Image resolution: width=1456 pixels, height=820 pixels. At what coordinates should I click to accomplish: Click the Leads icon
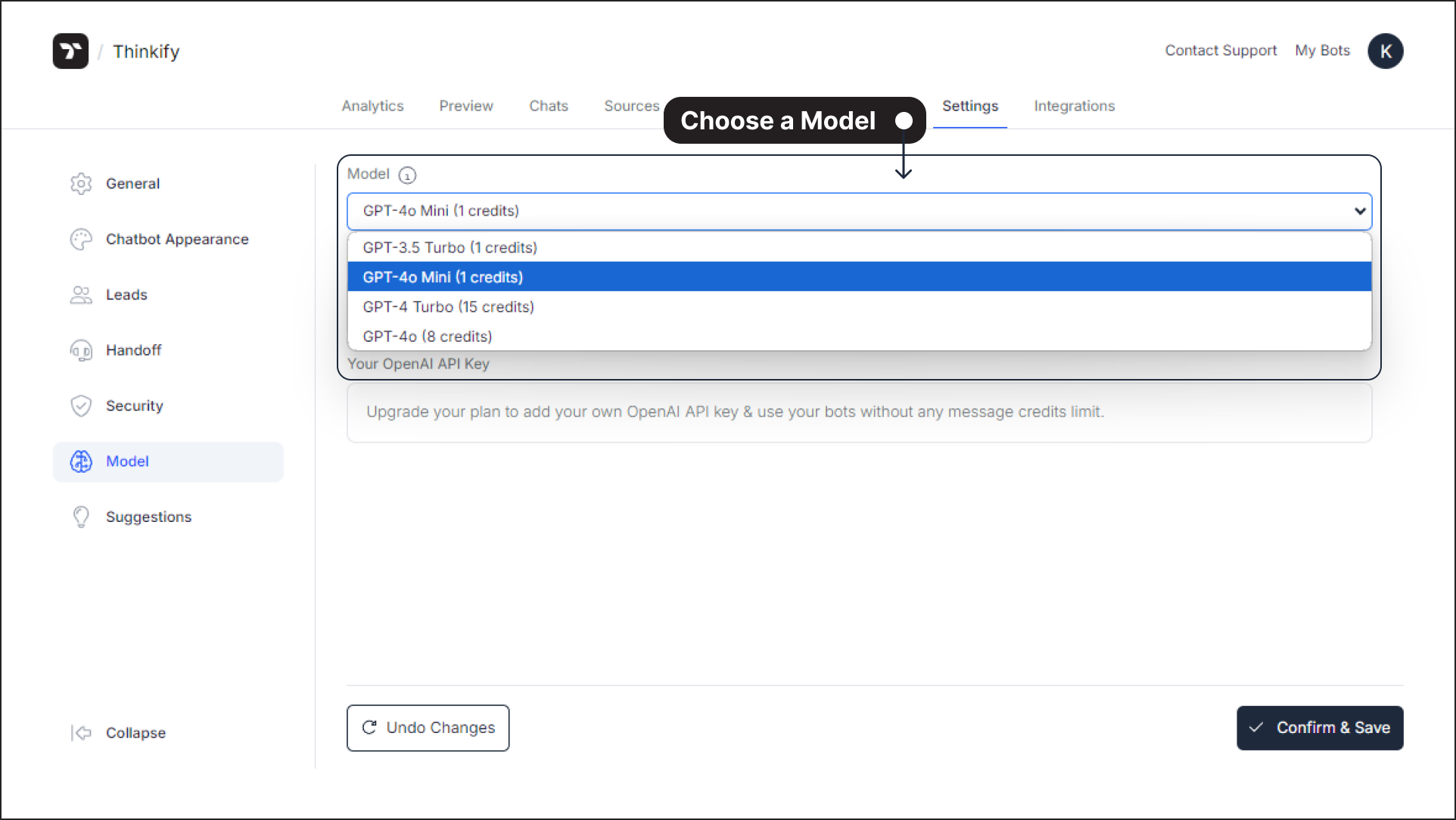click(x=80, y=294)
